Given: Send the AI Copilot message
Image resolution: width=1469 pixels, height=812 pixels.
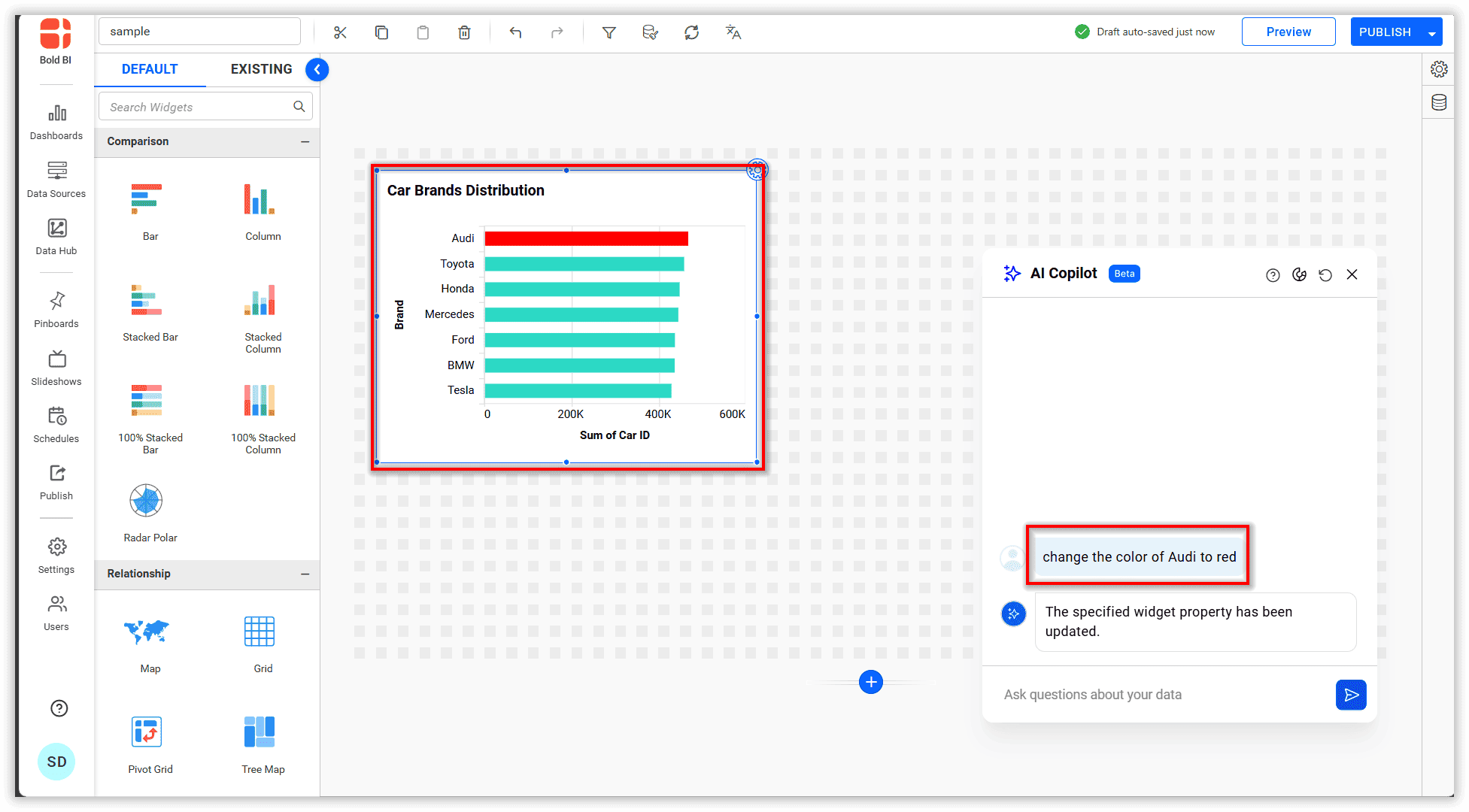Looking at the screenshot, I should click(1351, 695).
